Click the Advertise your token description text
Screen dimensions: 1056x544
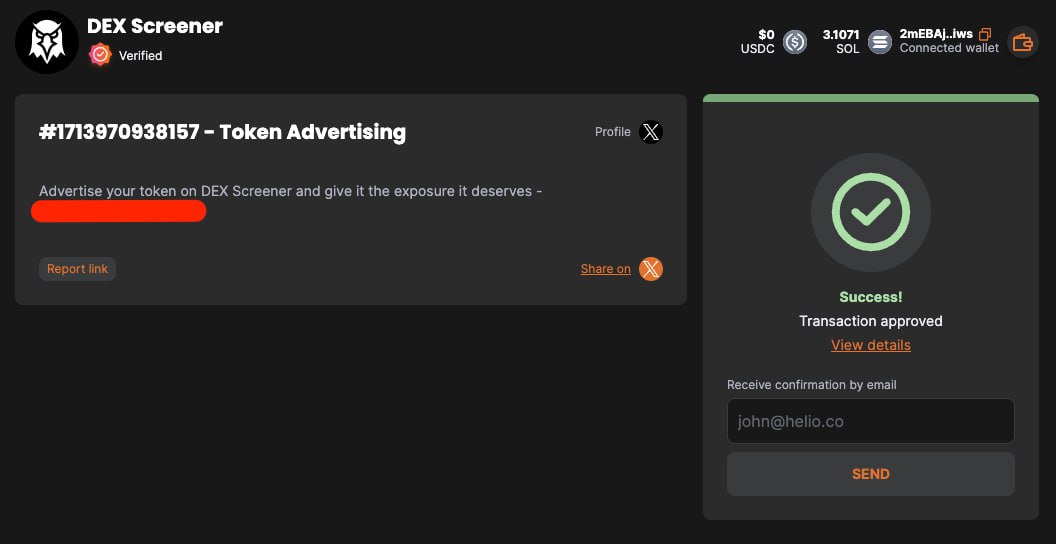tap(291, 191)
